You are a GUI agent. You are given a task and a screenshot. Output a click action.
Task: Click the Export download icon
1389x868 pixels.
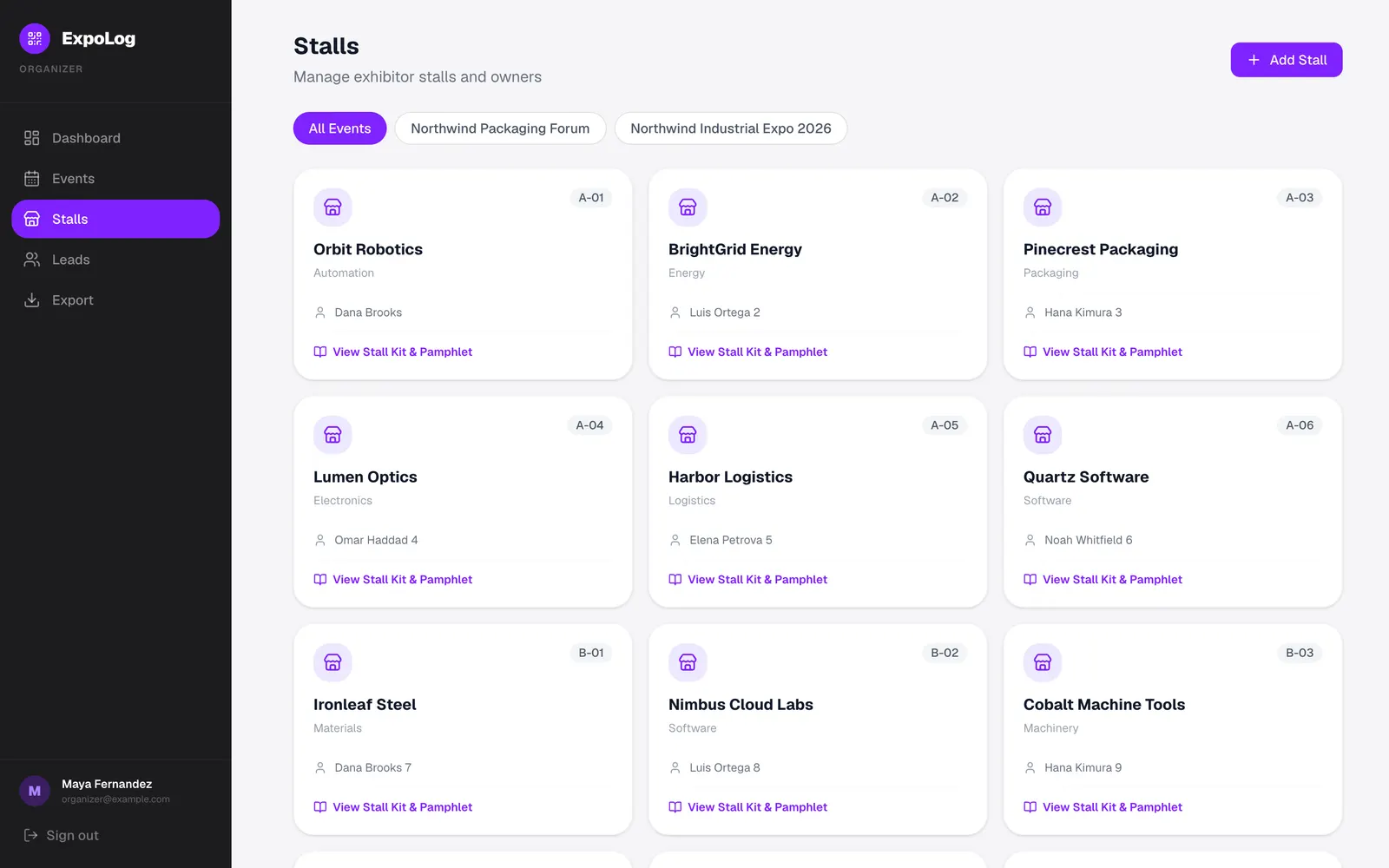pos(32,300)
